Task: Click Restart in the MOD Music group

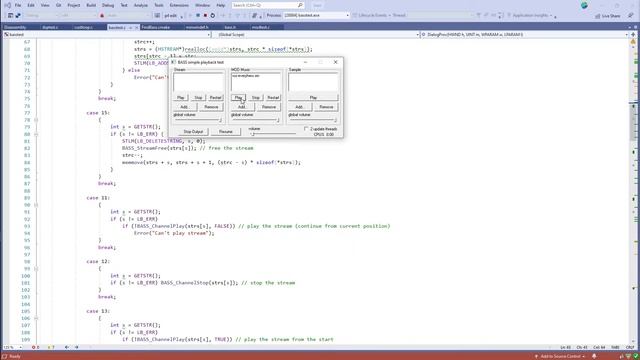Action: (273, 98)
